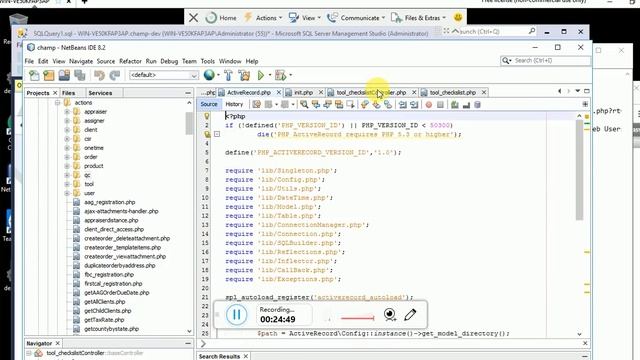
Task: Expand the assigner folder
Action: click(67, 120)
